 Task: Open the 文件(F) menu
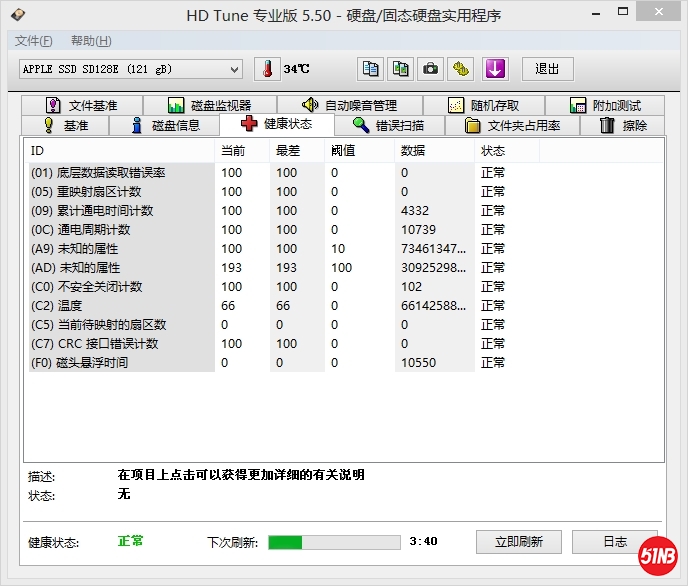click(x=34, y=41)
